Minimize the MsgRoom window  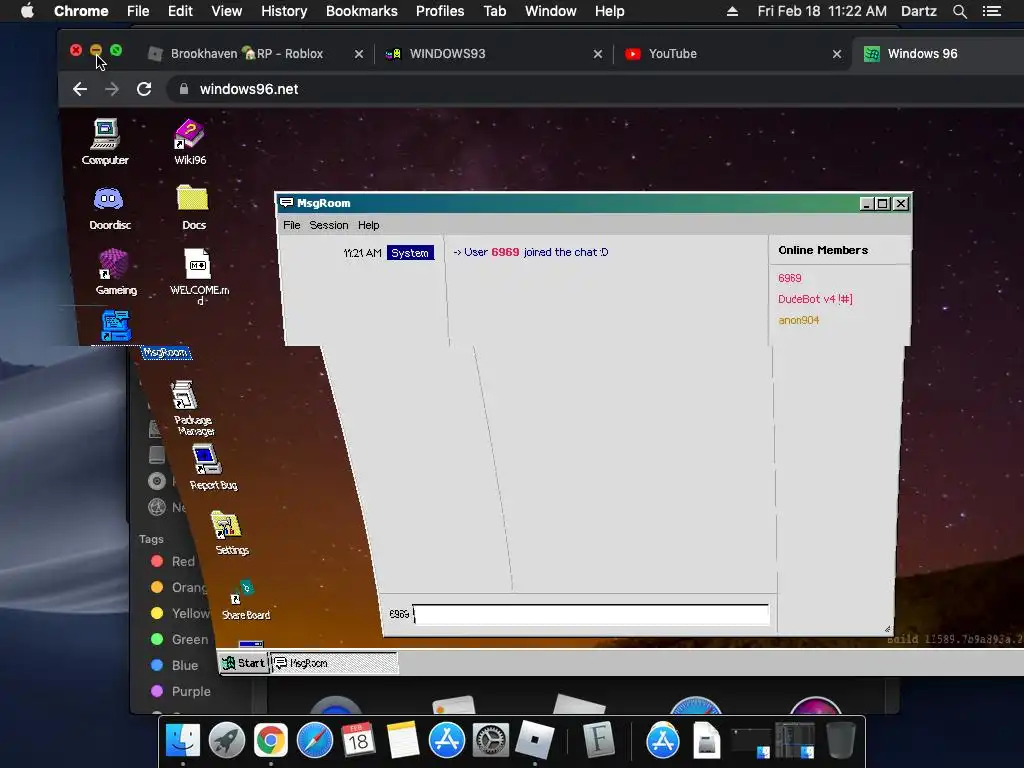pos(867,204)
